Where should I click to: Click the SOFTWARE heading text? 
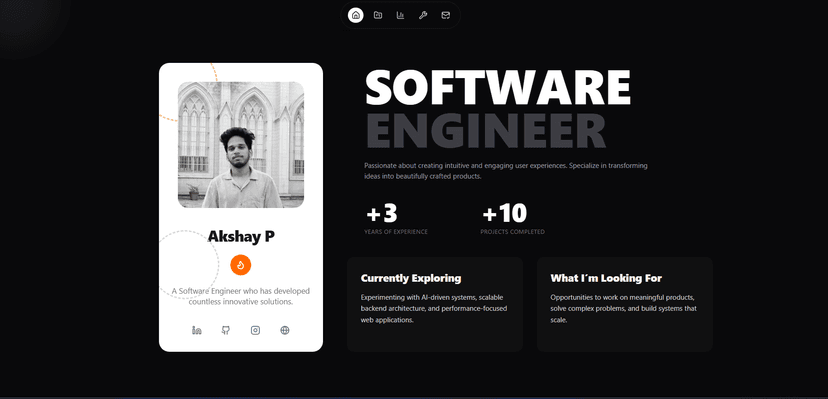tap(498, 88)
